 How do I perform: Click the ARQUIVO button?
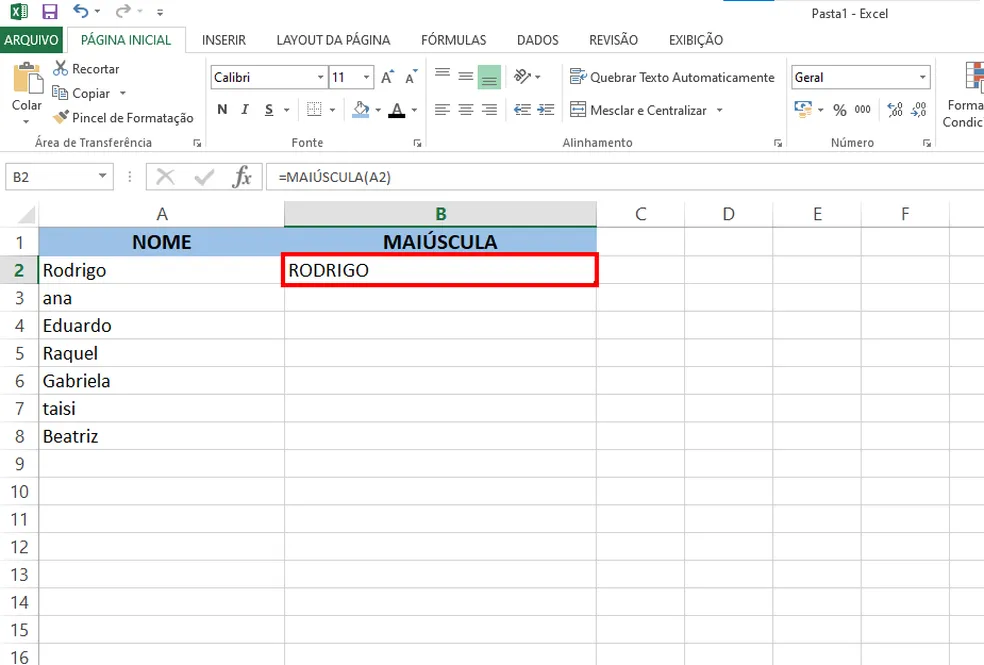tap(32, 40)
